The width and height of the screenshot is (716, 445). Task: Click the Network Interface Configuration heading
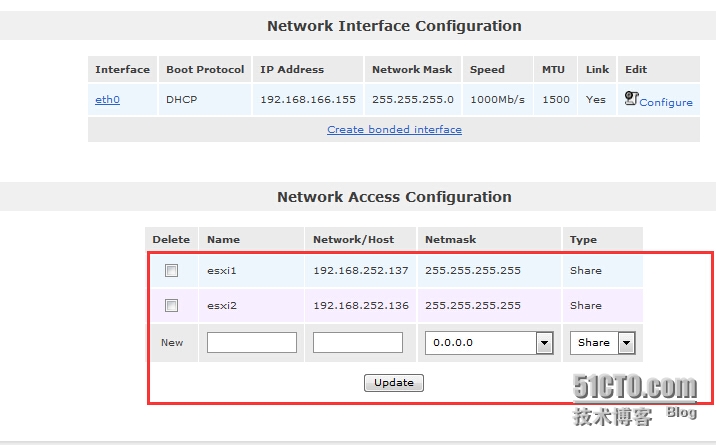394,26
